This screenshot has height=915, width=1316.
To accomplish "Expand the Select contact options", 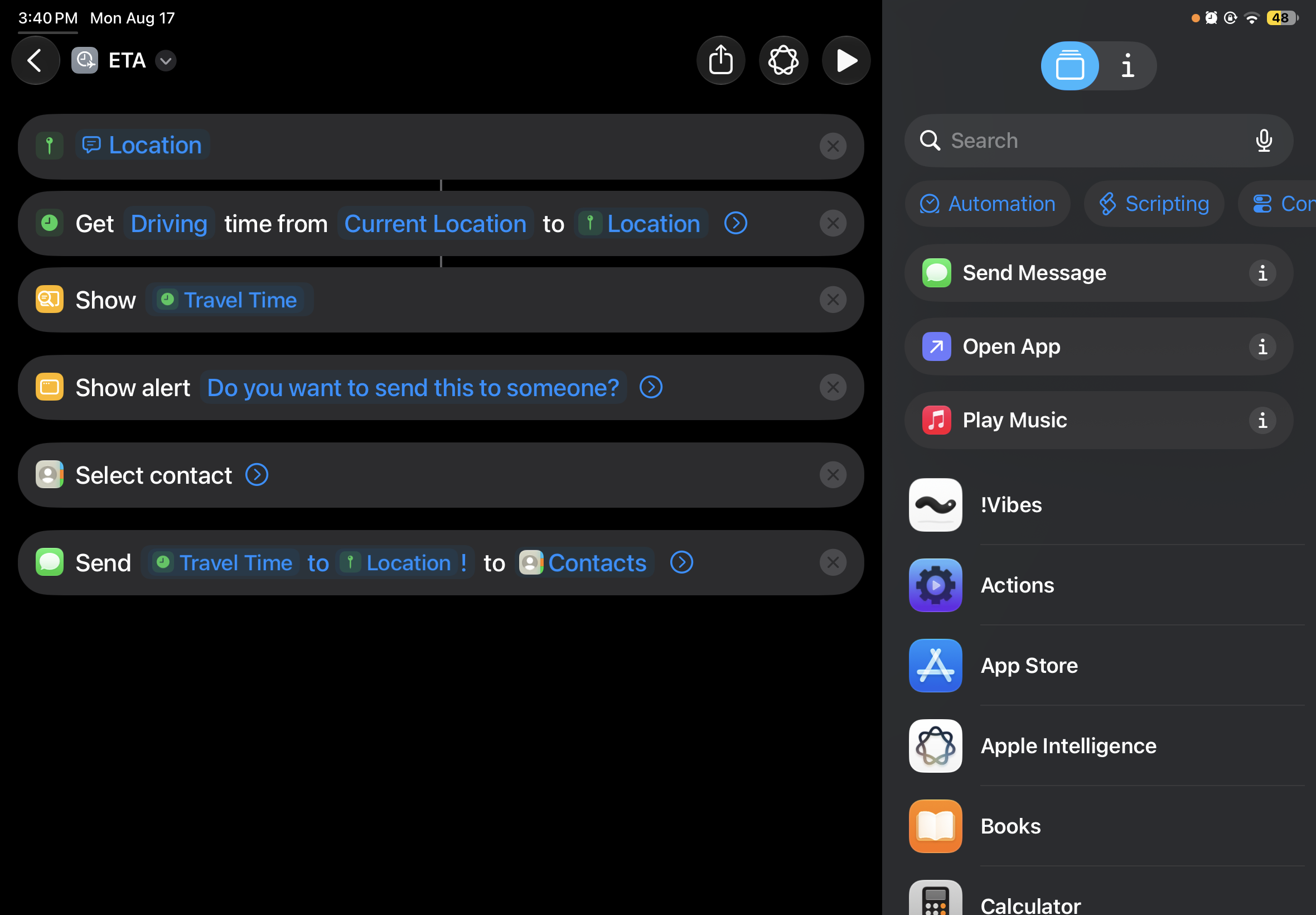I will pos(257,475).
